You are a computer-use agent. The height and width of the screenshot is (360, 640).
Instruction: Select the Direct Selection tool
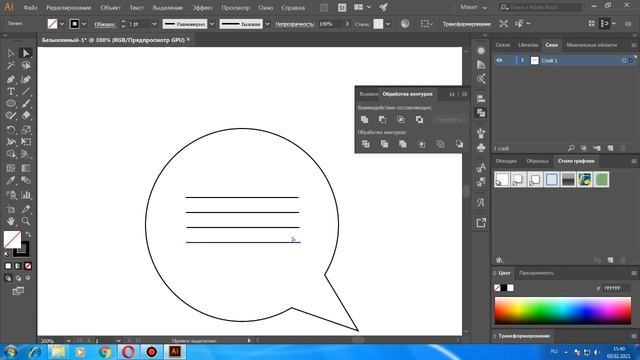26,53
